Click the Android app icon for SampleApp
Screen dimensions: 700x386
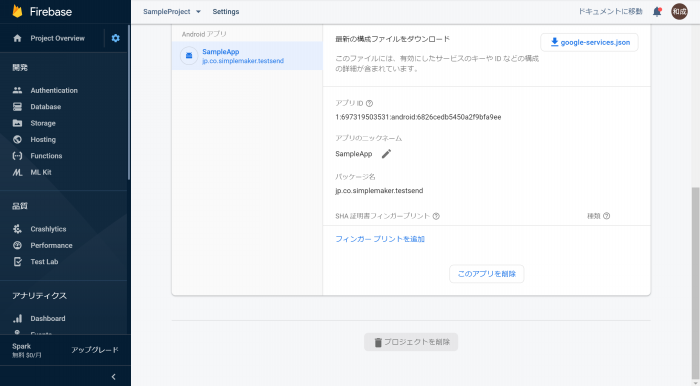coord(189,56)
